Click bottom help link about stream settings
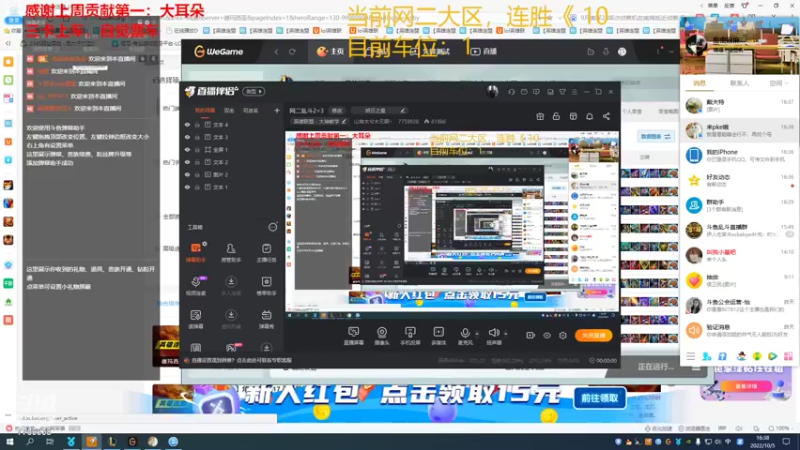This screenshot has height=450, width=800. (241, 360)
